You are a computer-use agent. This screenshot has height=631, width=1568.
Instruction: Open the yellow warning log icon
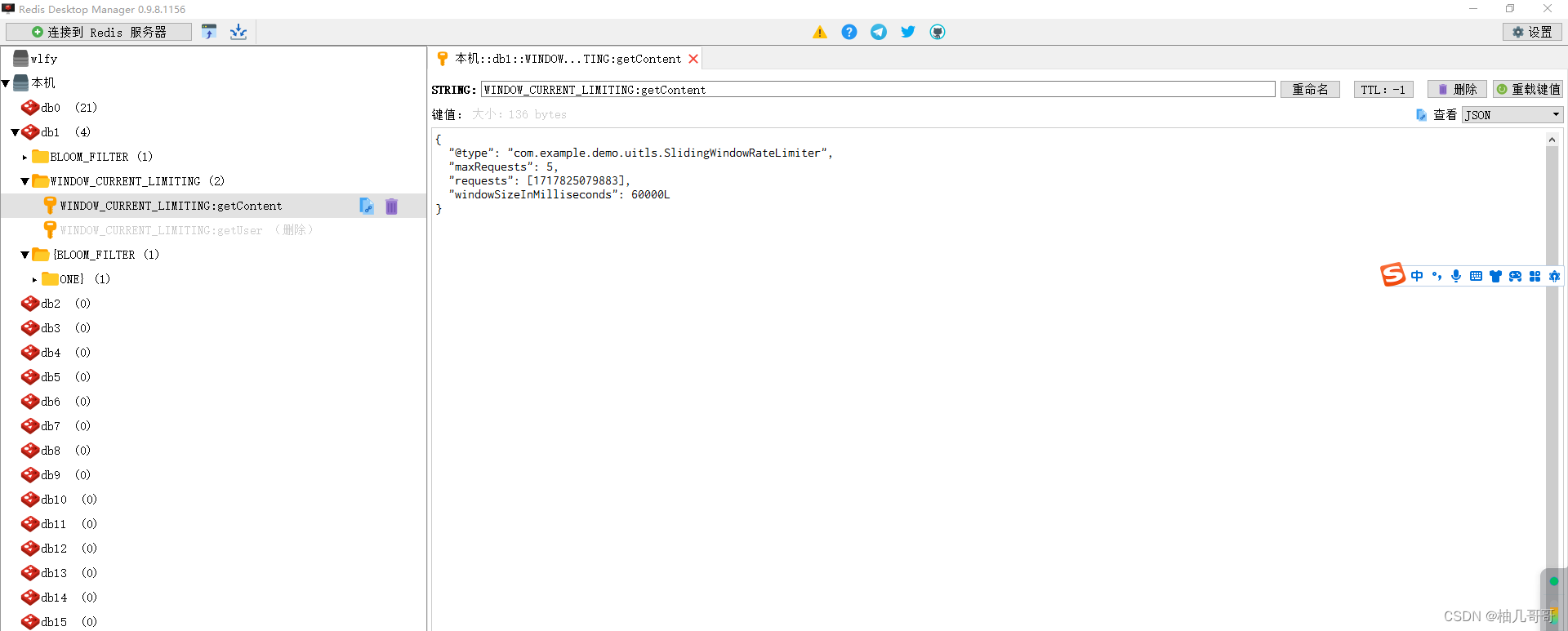point(820,32)
